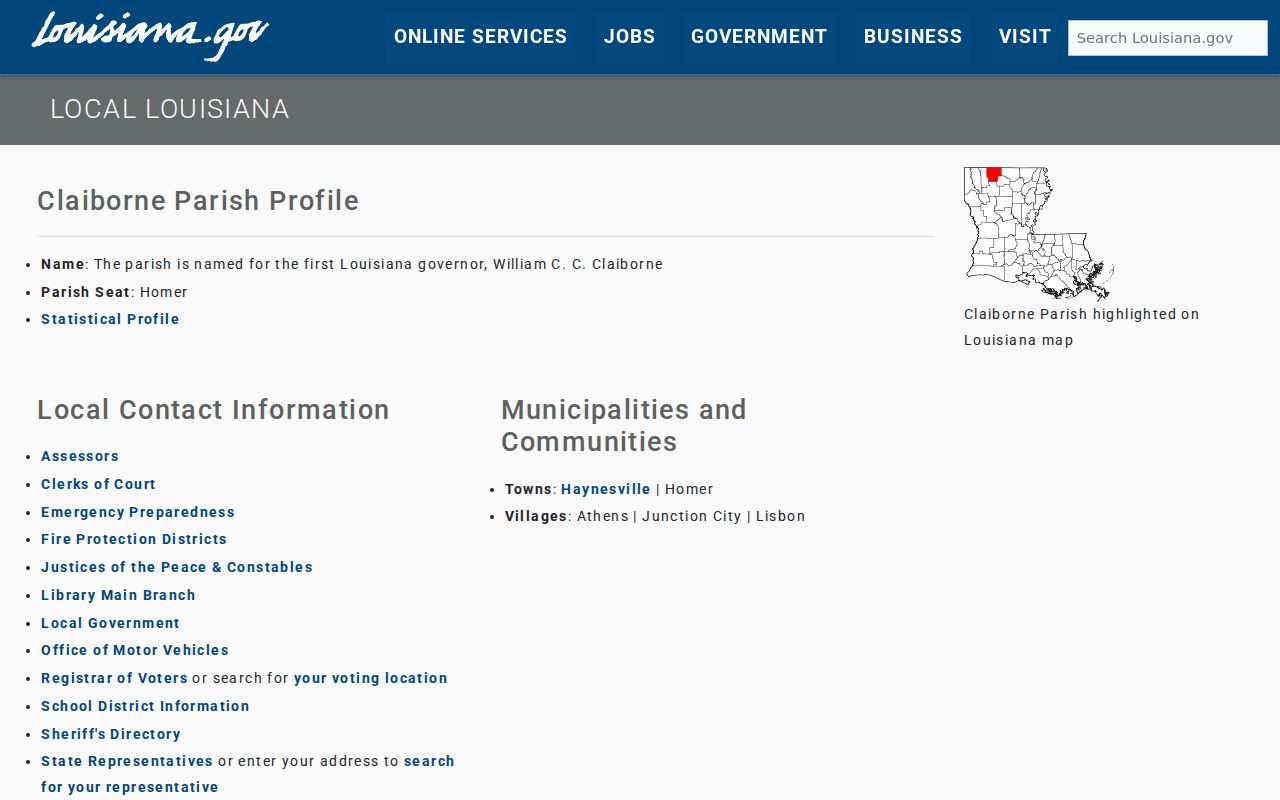Open Office of Motor Vehicles link
Viewport: 1280px width, 800px height.
point(135,650)
